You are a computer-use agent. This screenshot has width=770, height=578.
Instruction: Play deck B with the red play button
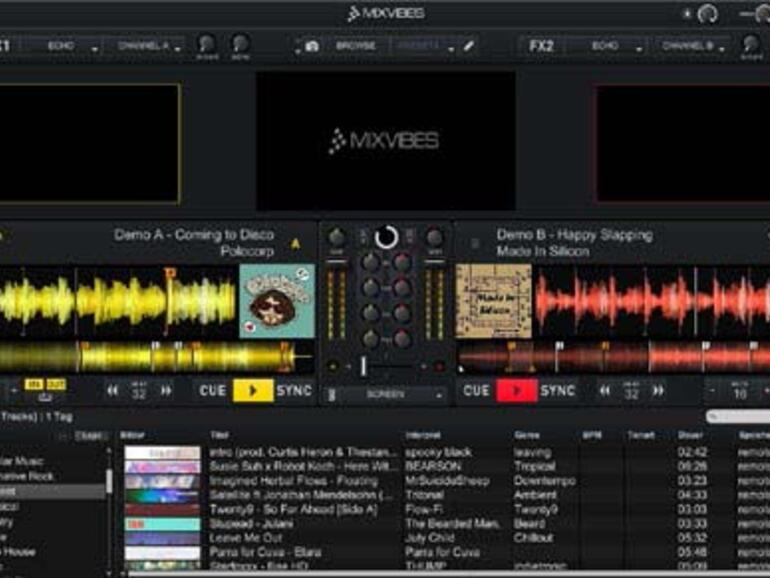point(516,391)
